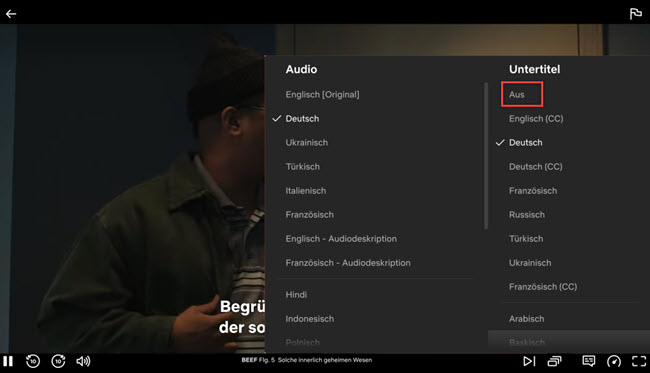Select Deutsch (CC) subtitles
The height and width of the screenshot is (373, 650).
[536, 167]
